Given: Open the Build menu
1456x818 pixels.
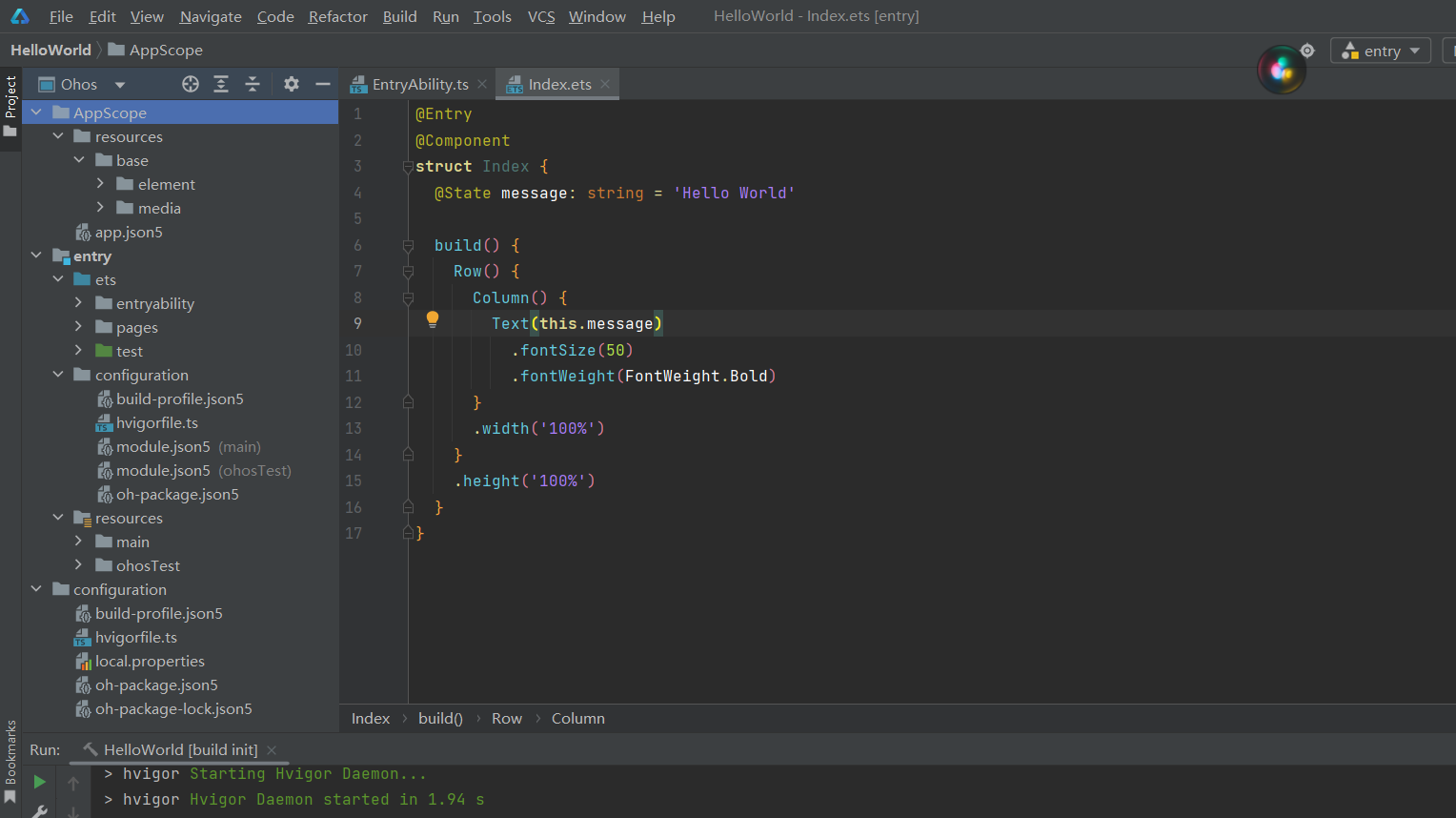Looking at the screenshot, I should (400, 16).
